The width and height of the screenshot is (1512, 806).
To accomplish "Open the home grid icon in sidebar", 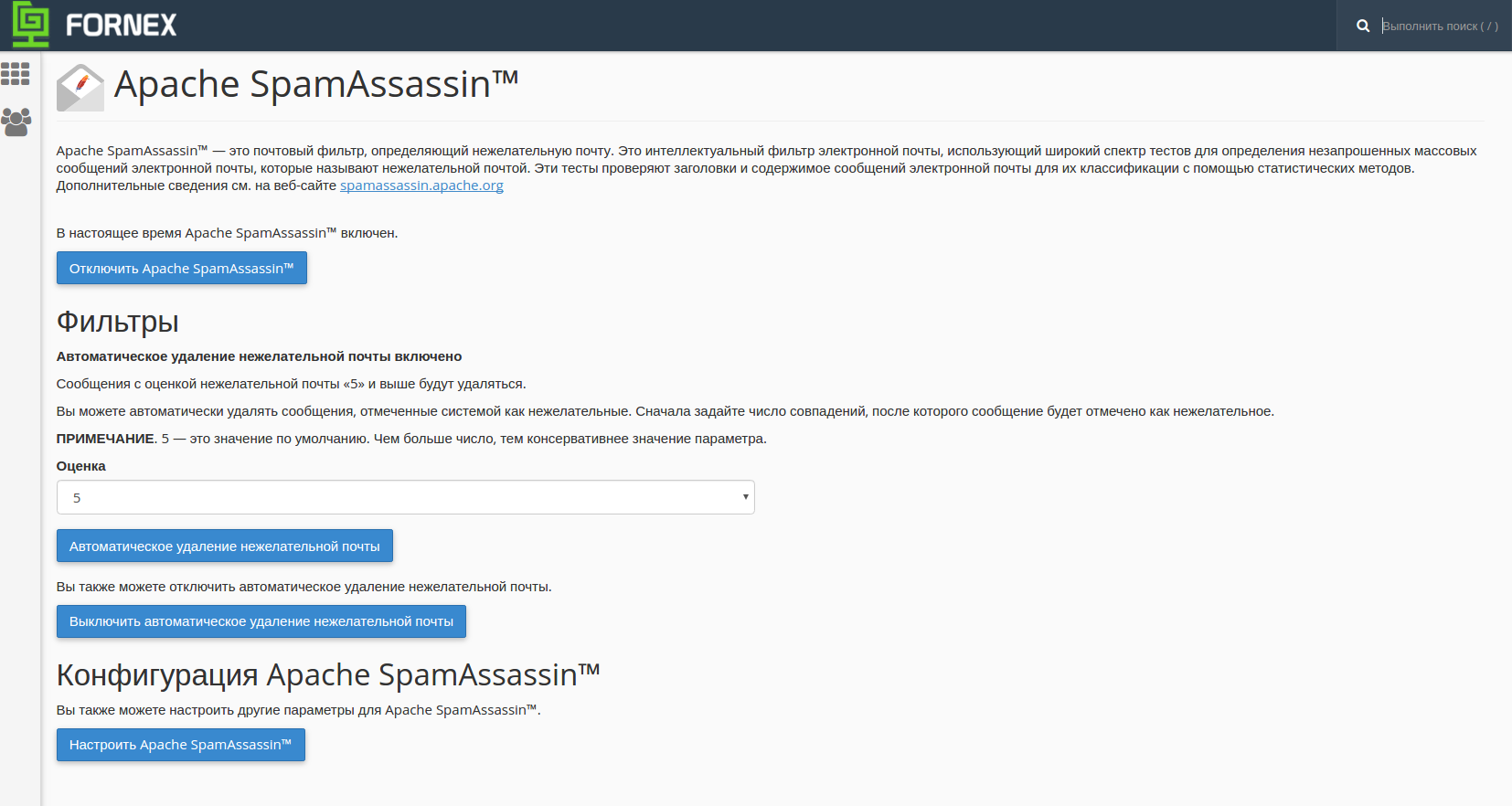I will [x=16, y=74].
